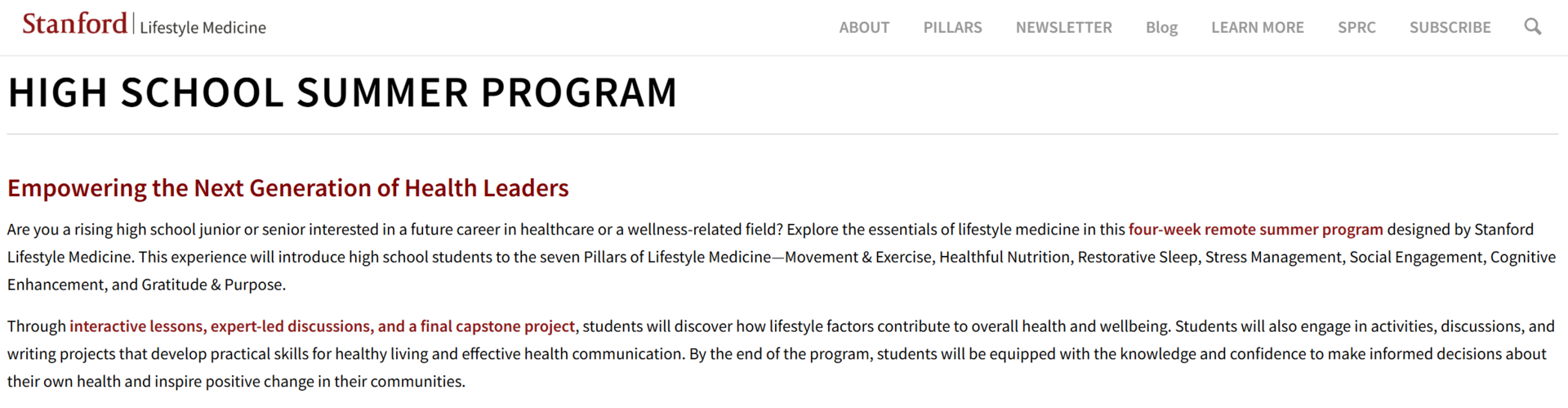Expand the LEARN MORE menu
1568x408 pixels.
(x=1257, y=27)
